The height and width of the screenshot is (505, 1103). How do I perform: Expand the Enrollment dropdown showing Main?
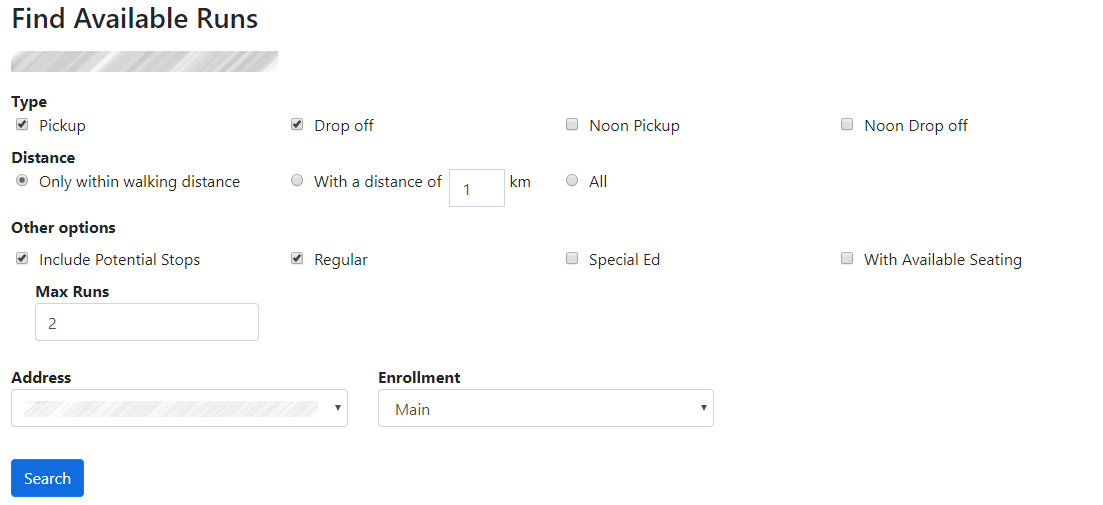click(545, 408)
